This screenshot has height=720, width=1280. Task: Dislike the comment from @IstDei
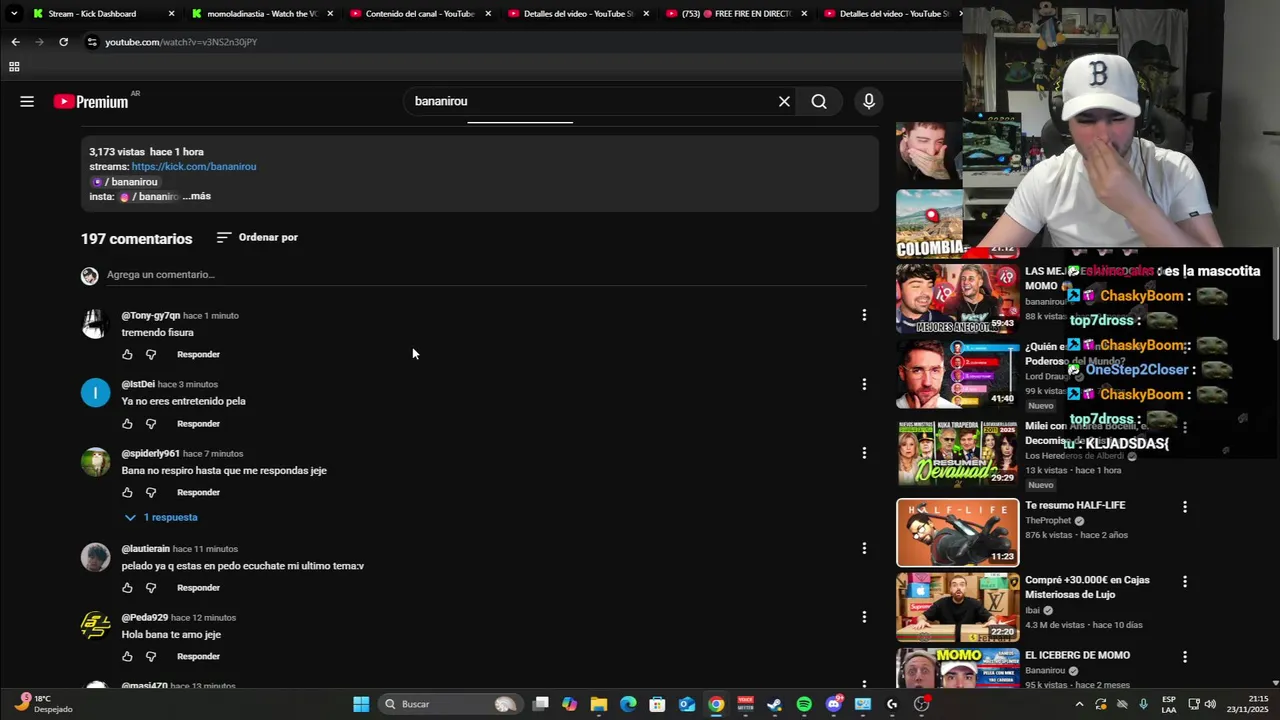tap(151, 423)
